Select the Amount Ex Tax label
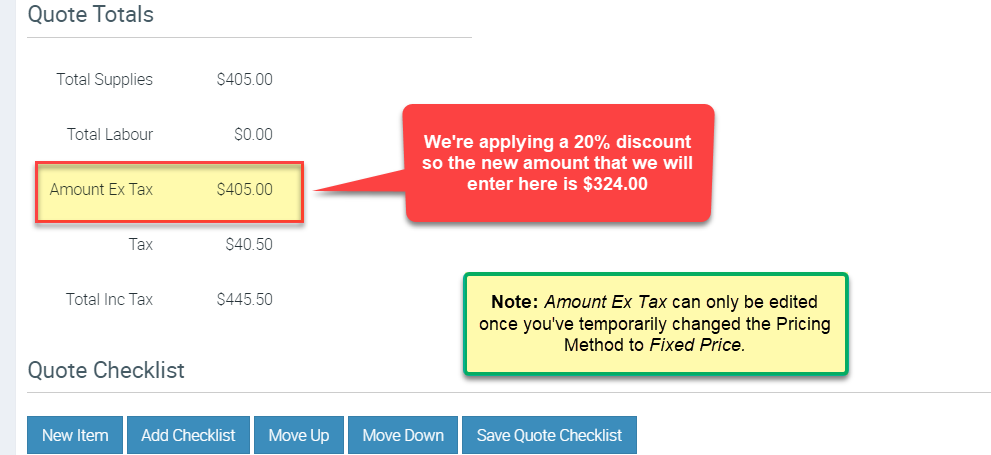 click(101, 189)
